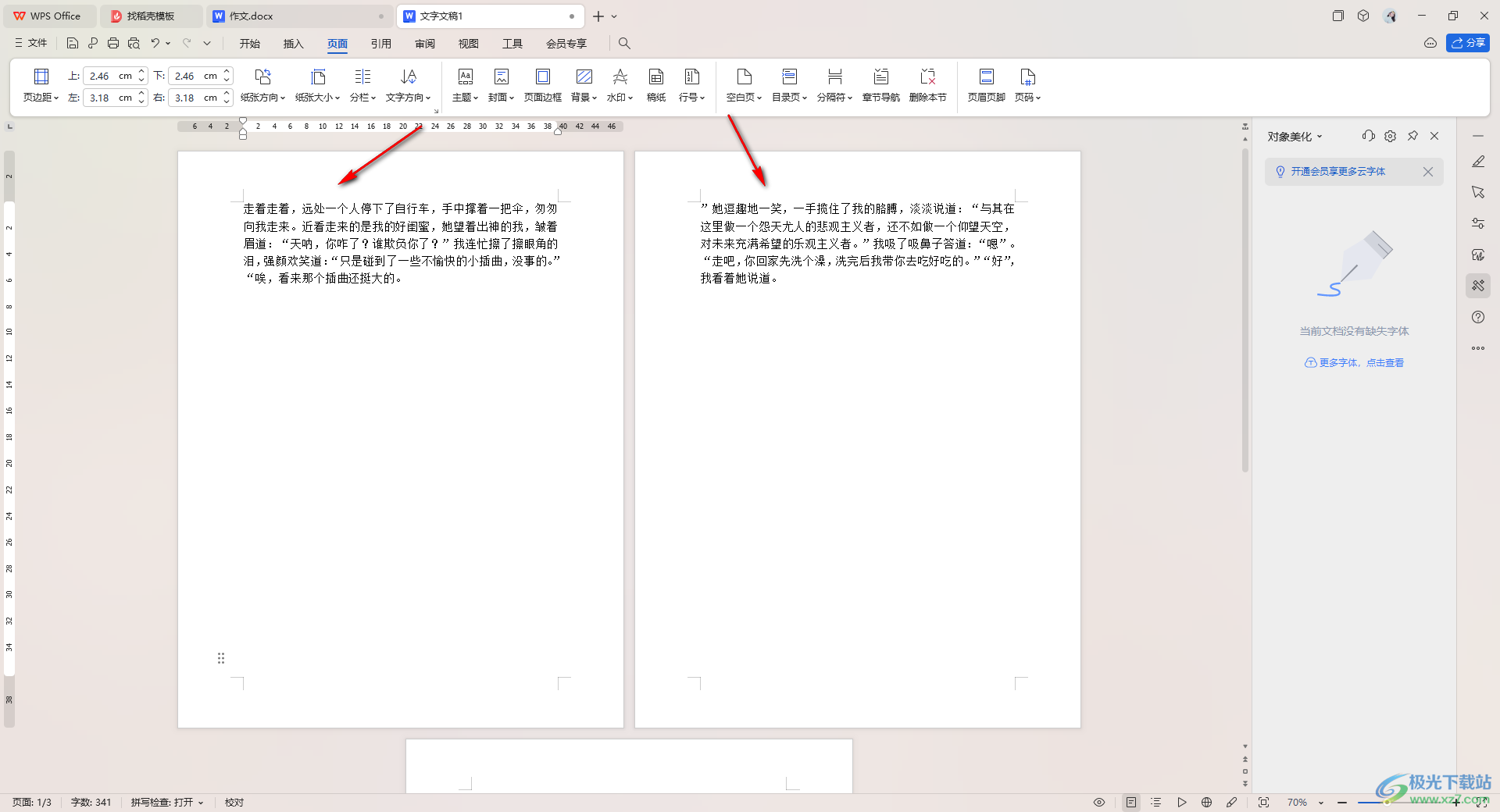The height and width of the screenshot is (812, 1500).
Task: Open Paper Orientation options
Action: [x=262, y=85]
